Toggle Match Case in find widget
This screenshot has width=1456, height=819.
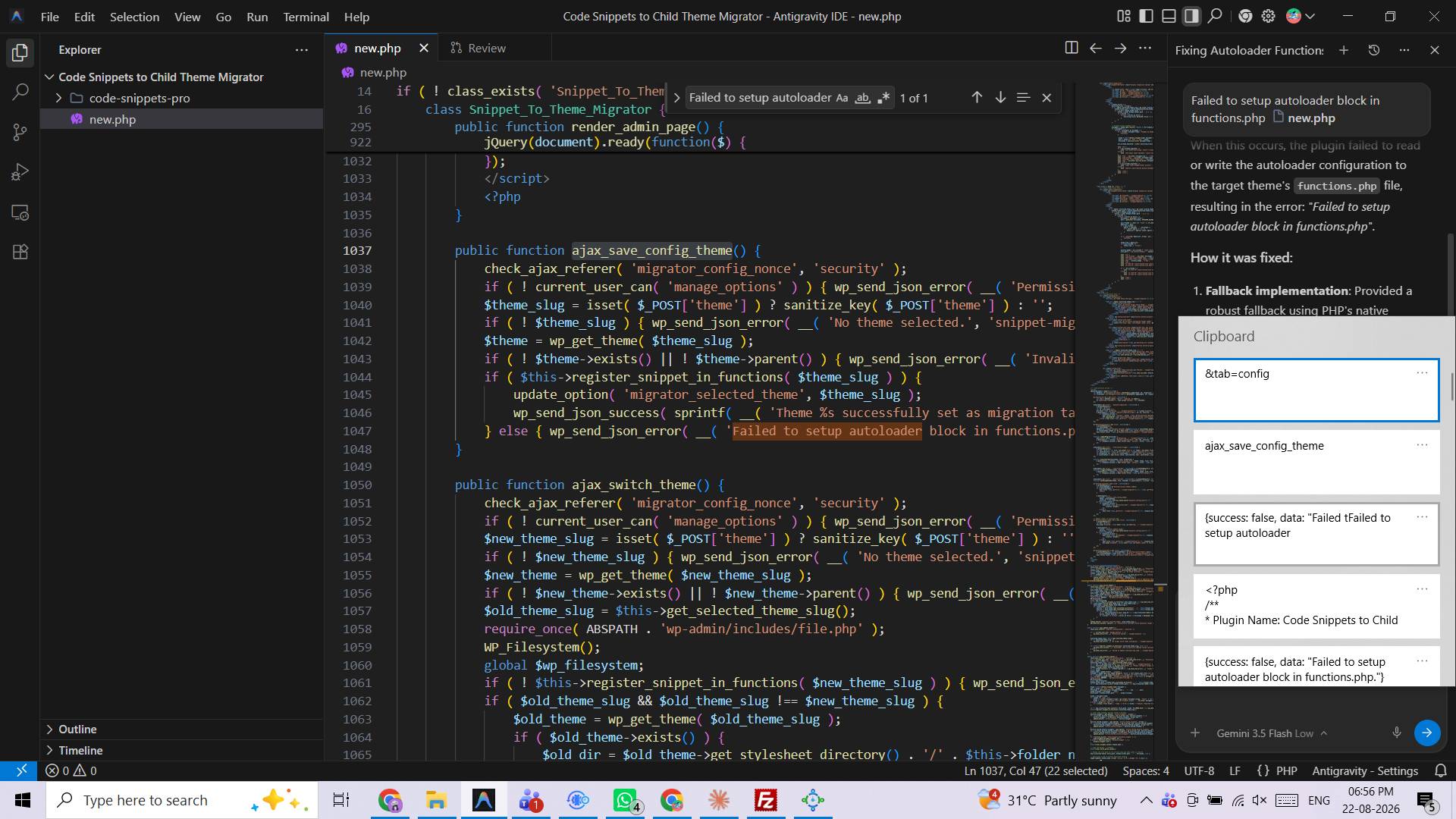[x=842, y=98]
